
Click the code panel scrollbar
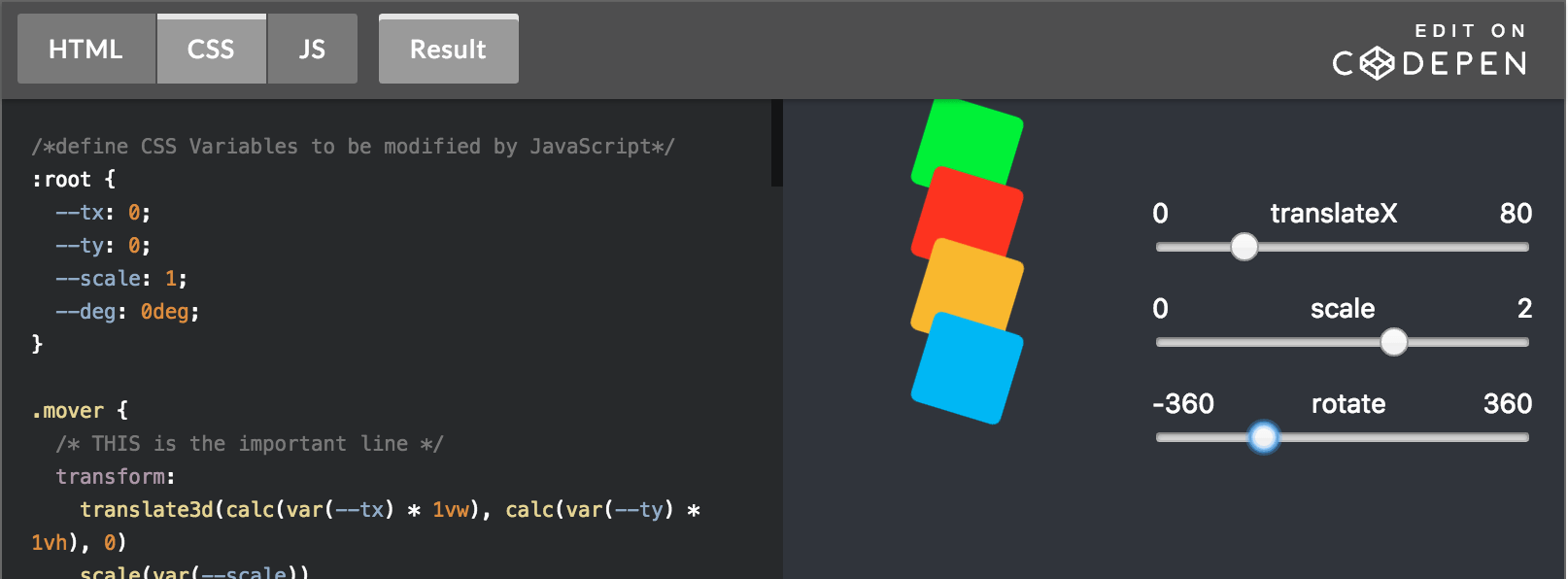[x=777, y=143]
